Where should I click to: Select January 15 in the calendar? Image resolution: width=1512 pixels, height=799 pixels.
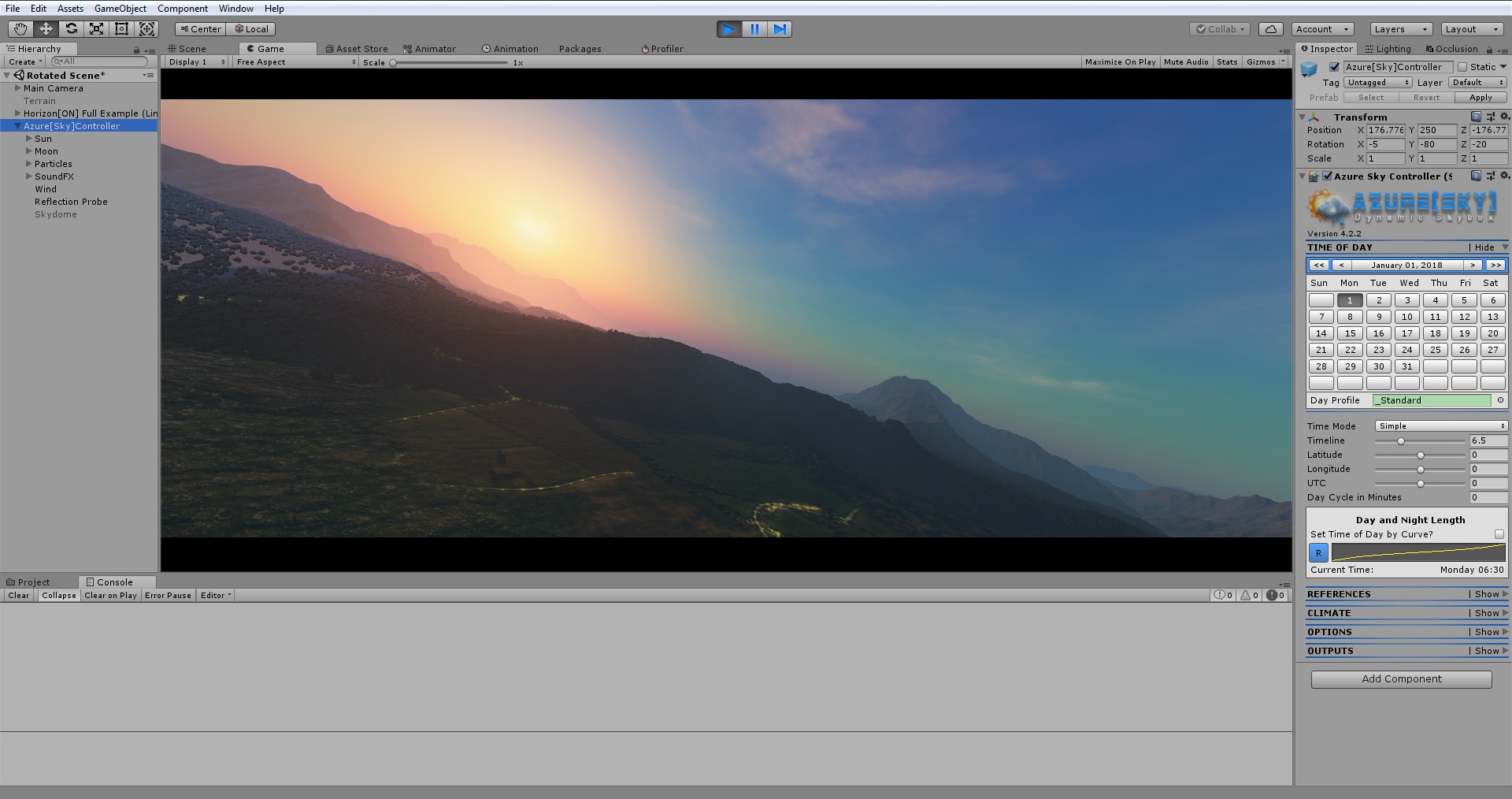[x=1350, y=333]
